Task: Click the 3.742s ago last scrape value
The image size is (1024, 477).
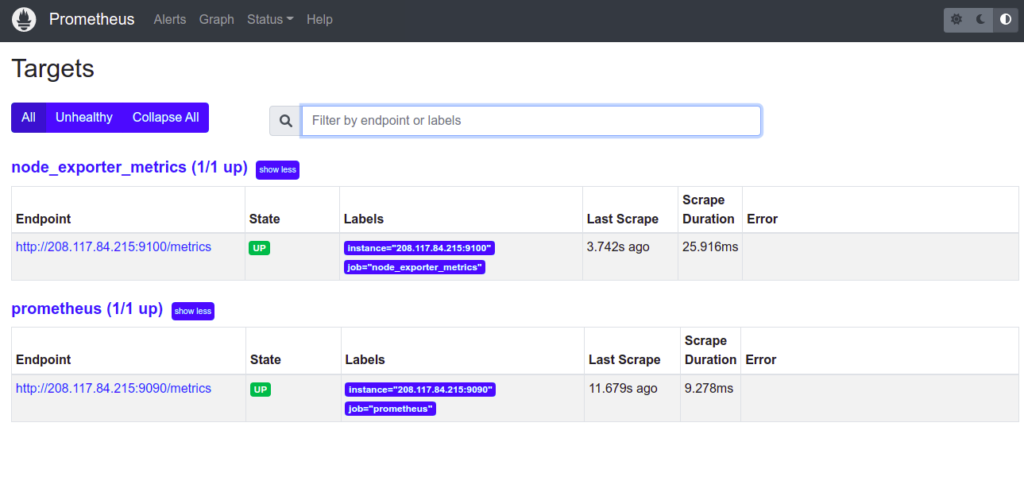Action: (618, 247)
